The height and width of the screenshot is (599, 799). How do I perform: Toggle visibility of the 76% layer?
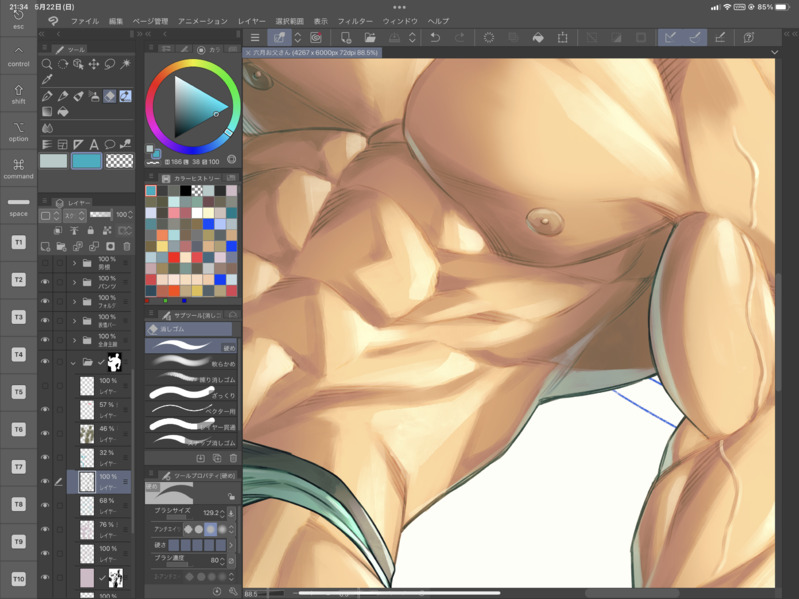point(45,529)
